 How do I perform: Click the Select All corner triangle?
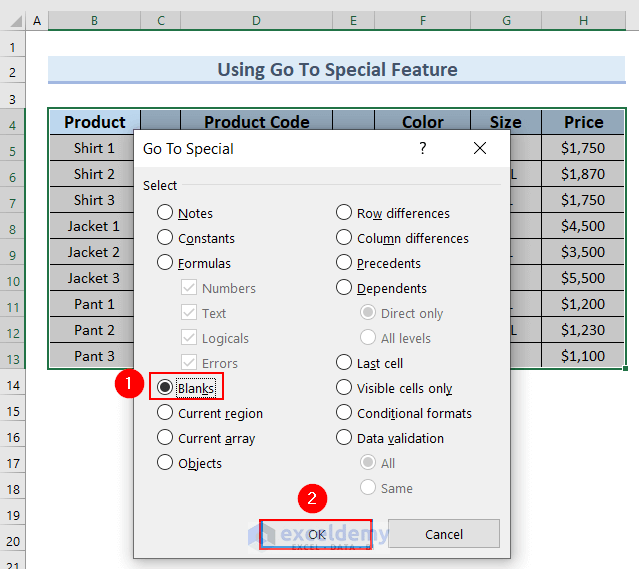click(16, 21)
